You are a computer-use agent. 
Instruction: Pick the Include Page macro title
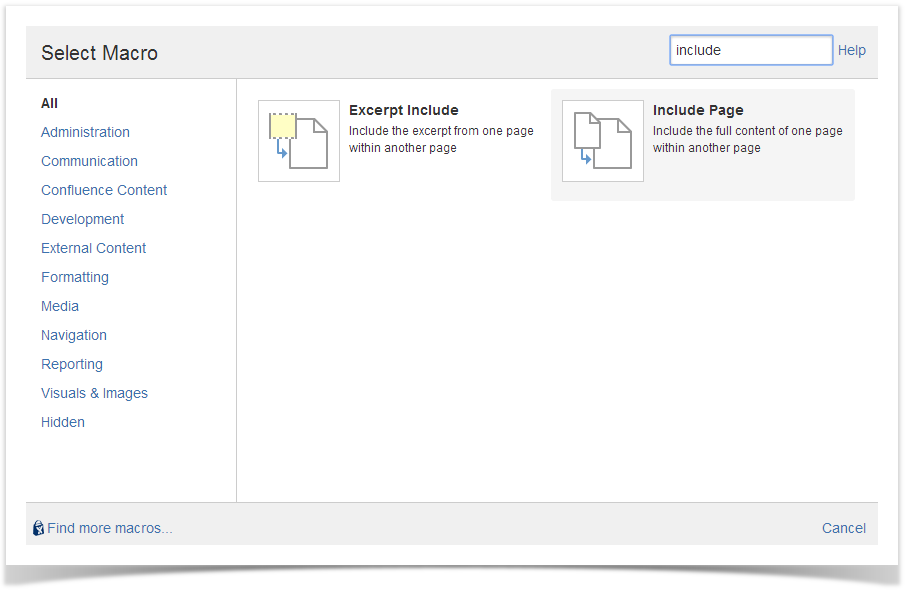698,111
